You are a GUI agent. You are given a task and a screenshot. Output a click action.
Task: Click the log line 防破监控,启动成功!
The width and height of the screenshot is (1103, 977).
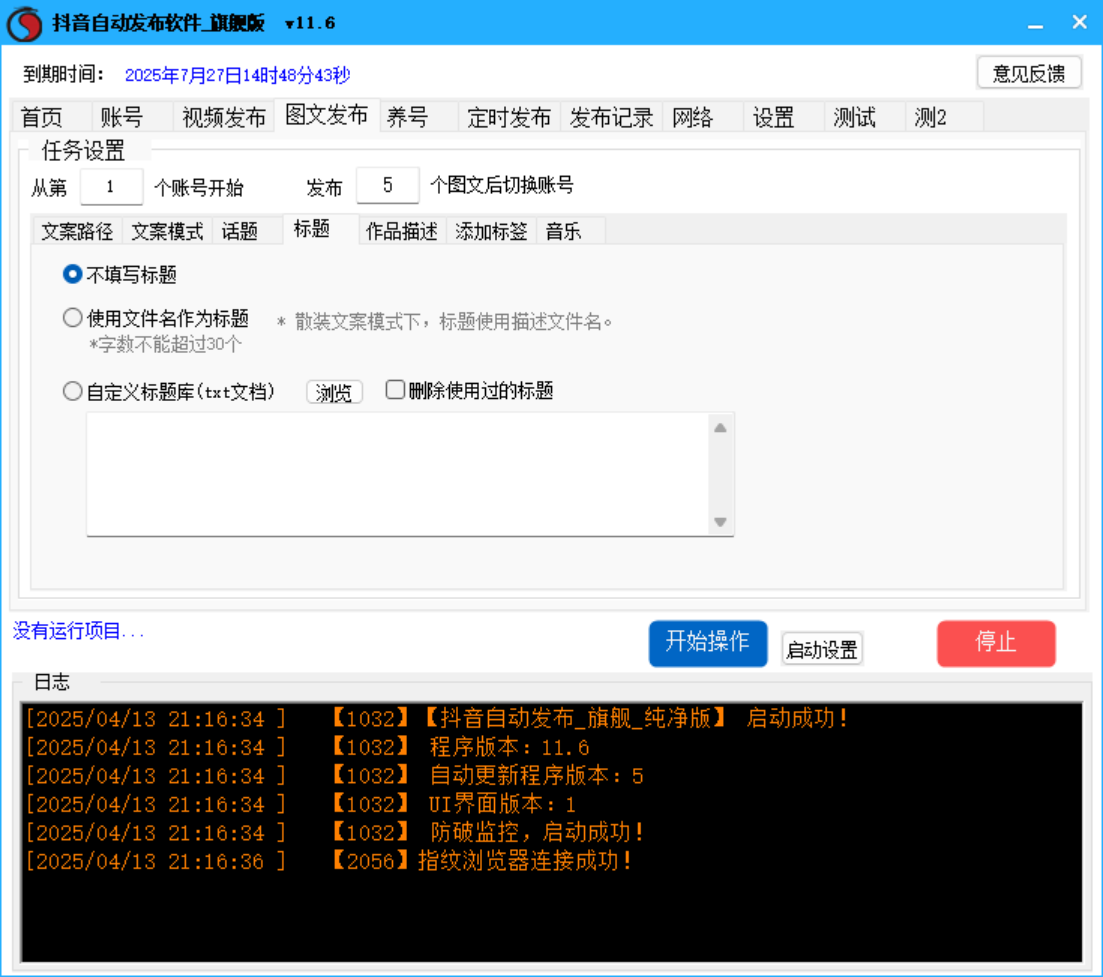click(x=335, y=832)
